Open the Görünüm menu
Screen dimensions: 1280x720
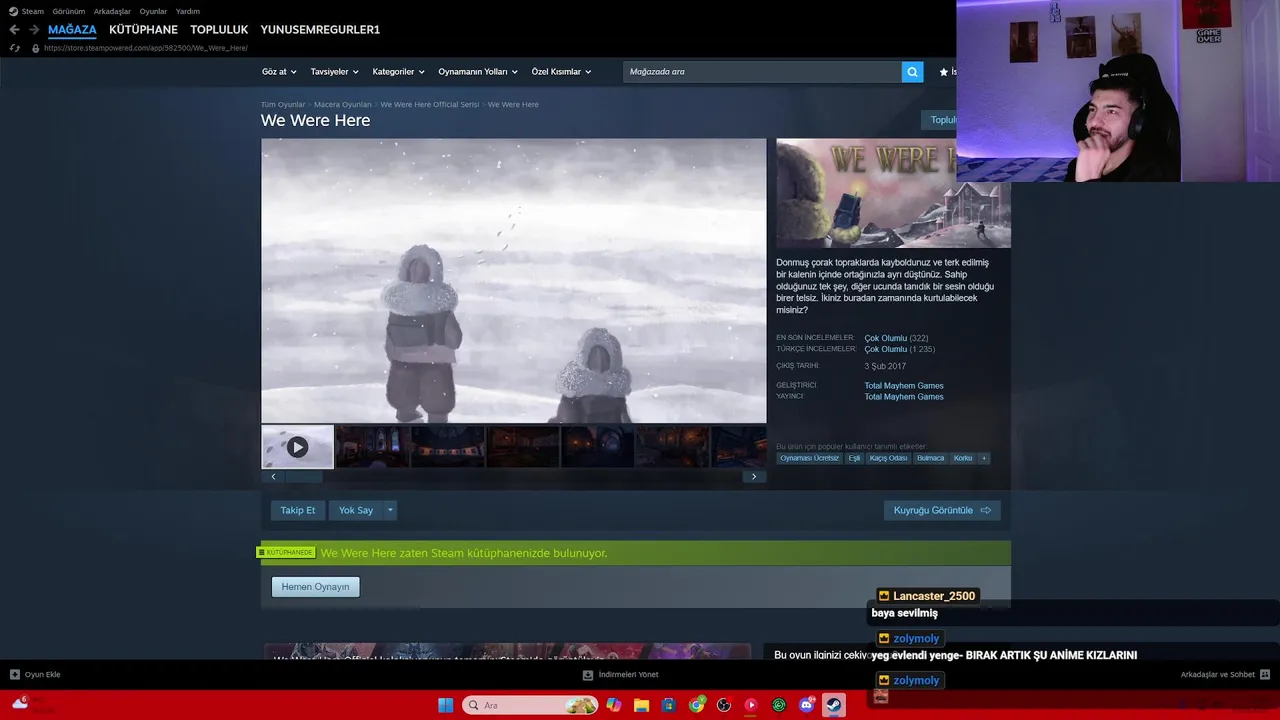pyautogui.click(x=69, y=11)
